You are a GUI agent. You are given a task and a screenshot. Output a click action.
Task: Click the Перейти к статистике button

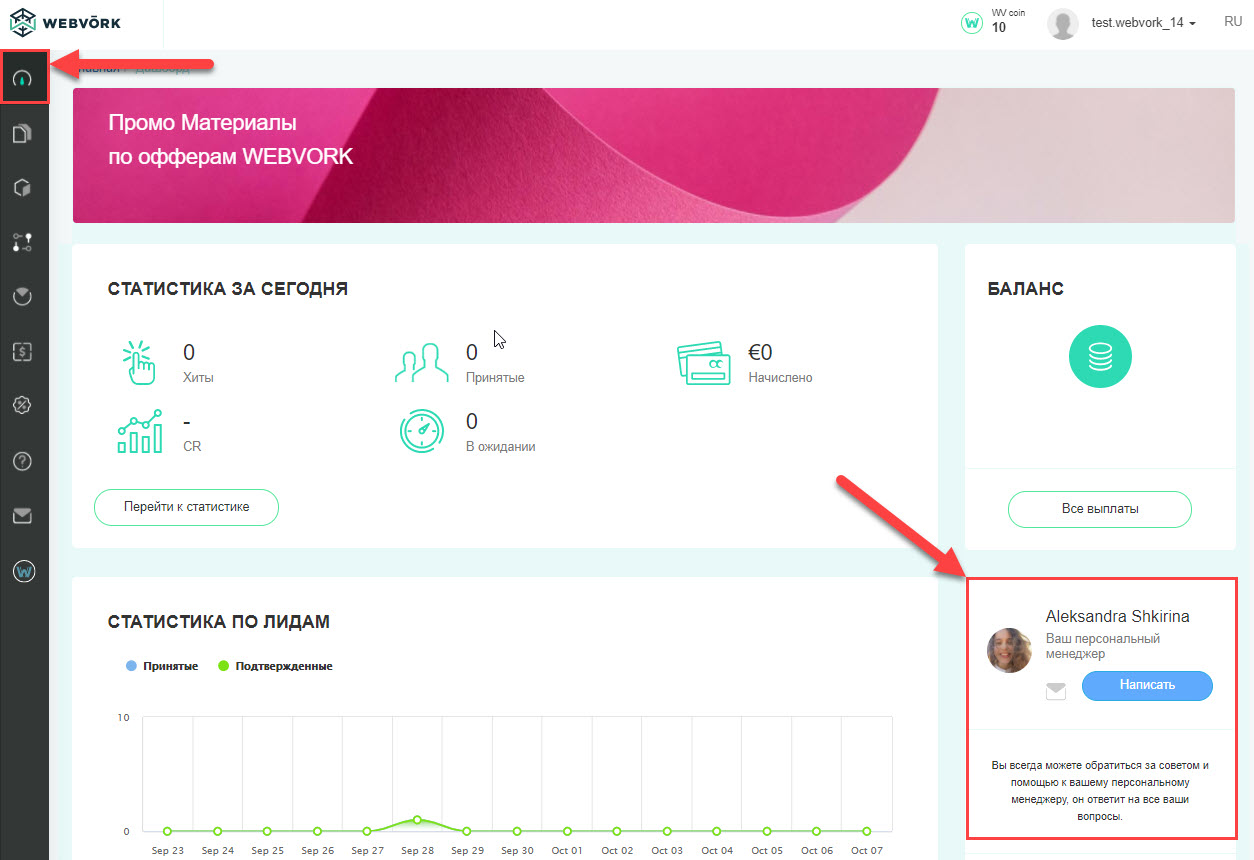point(186,507)
